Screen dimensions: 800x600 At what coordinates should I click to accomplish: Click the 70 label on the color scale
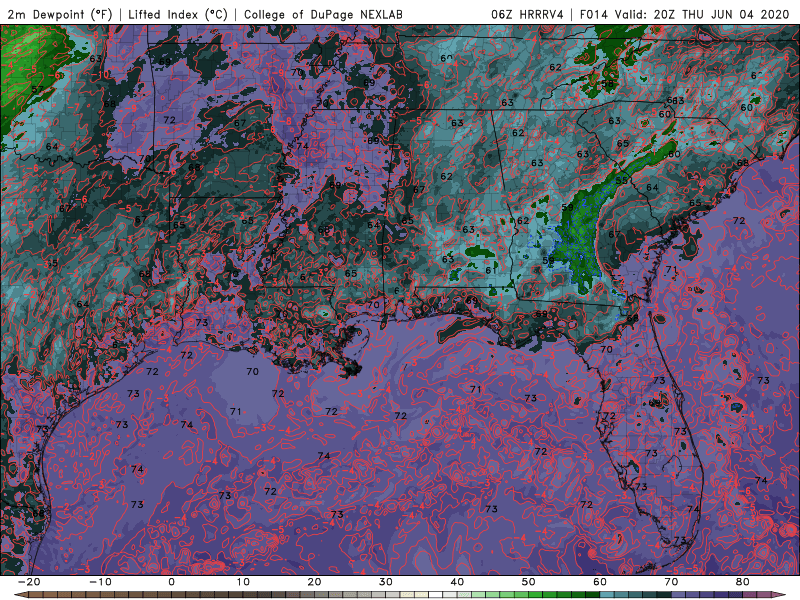(x=671, y=582)
